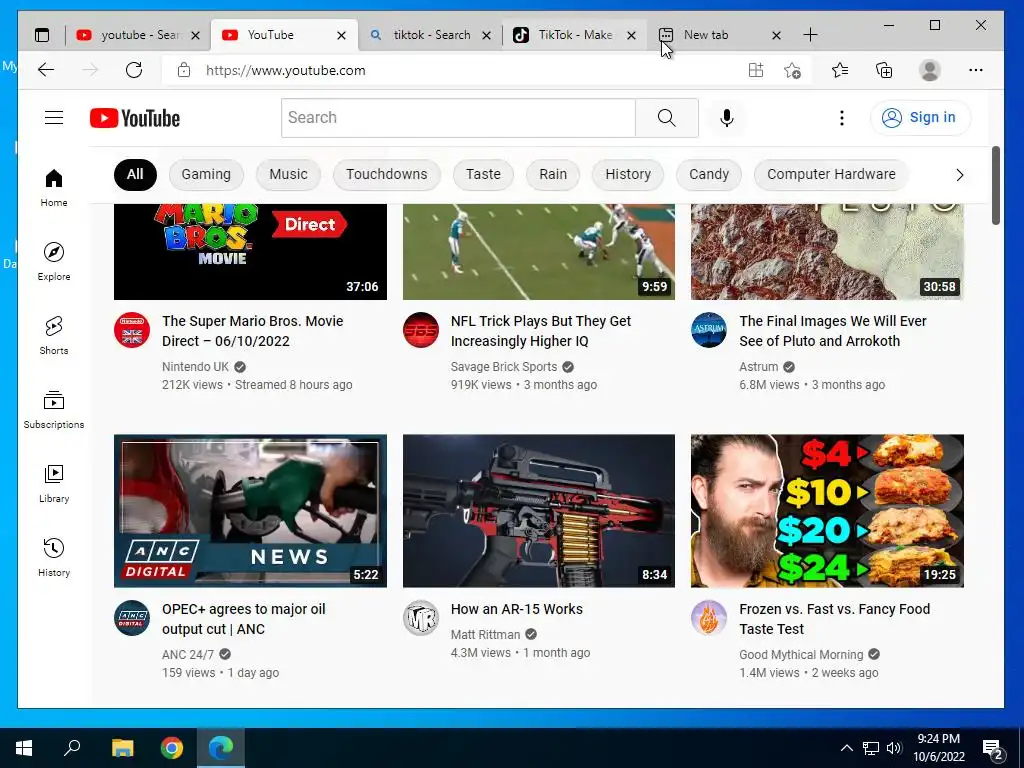
Task: Select the History filter chip
Action: 628,174
